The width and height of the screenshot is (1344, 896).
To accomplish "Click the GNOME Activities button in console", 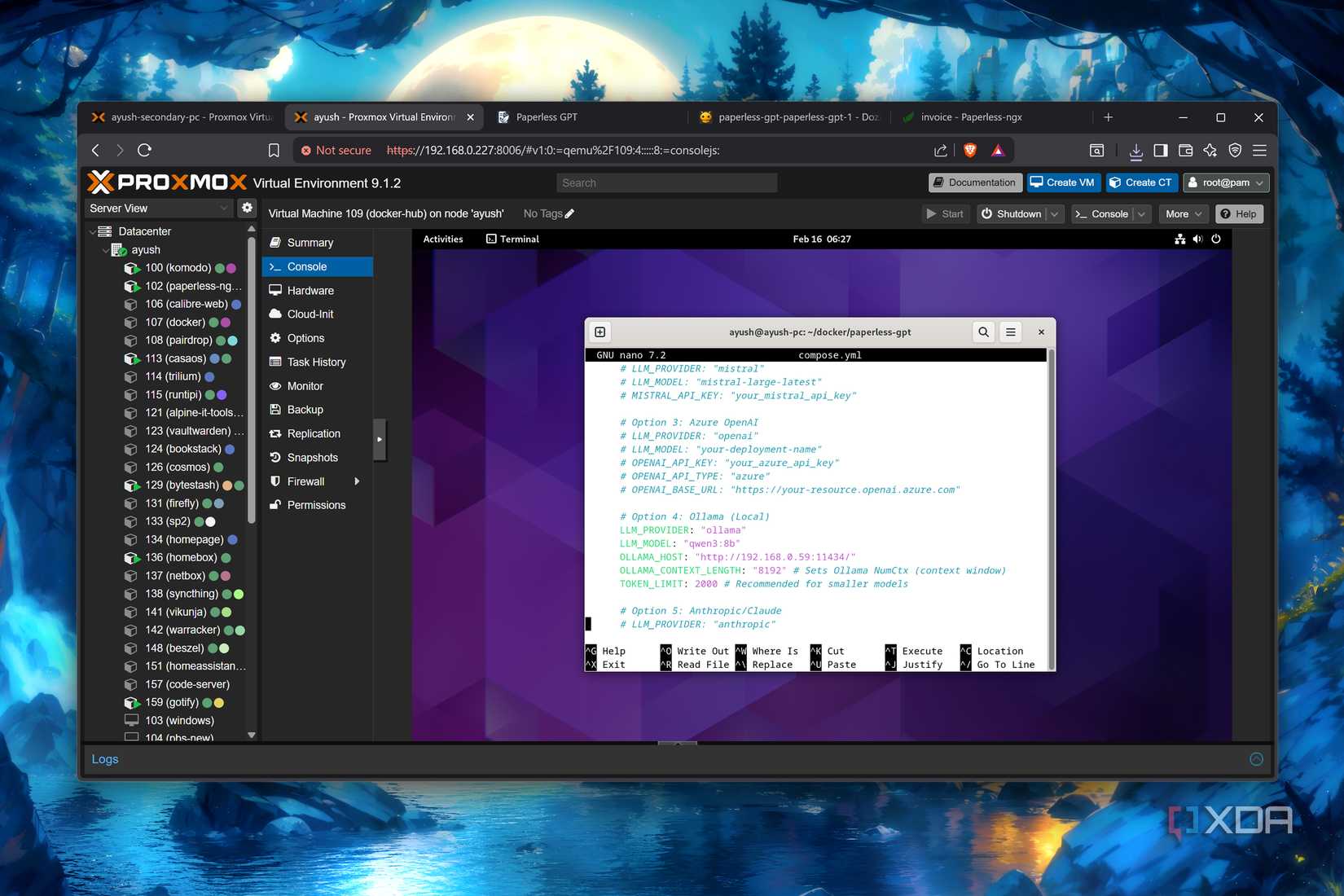I will [x=443, y=239].
